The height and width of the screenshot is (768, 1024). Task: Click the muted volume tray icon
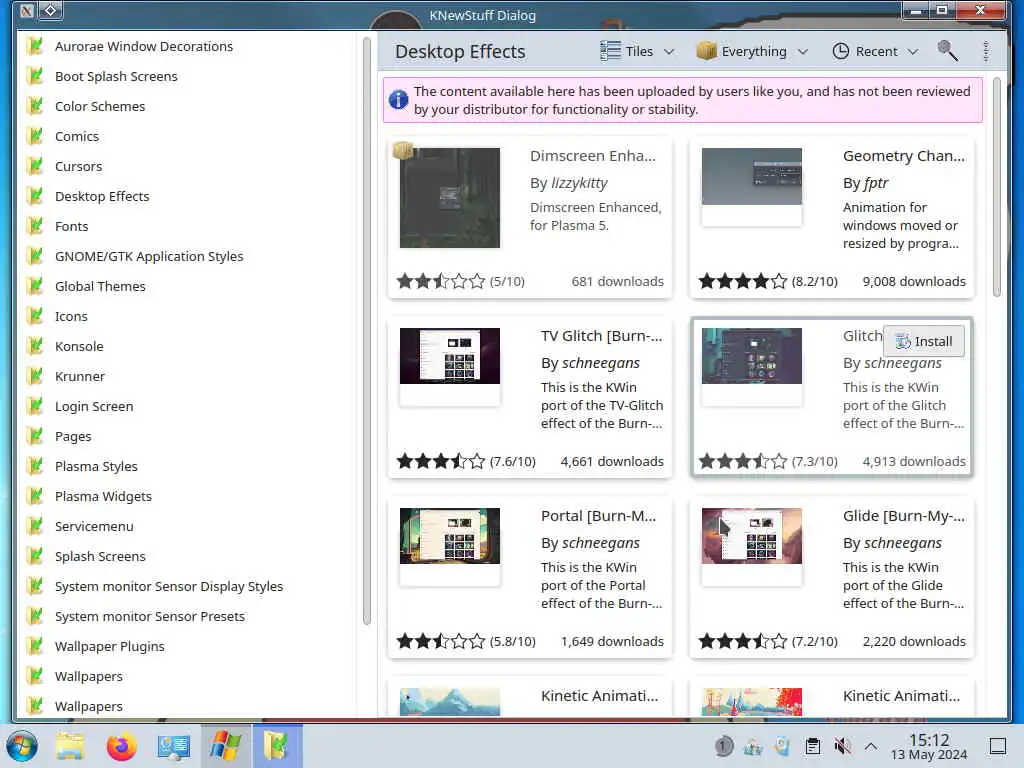pos(842,746)
